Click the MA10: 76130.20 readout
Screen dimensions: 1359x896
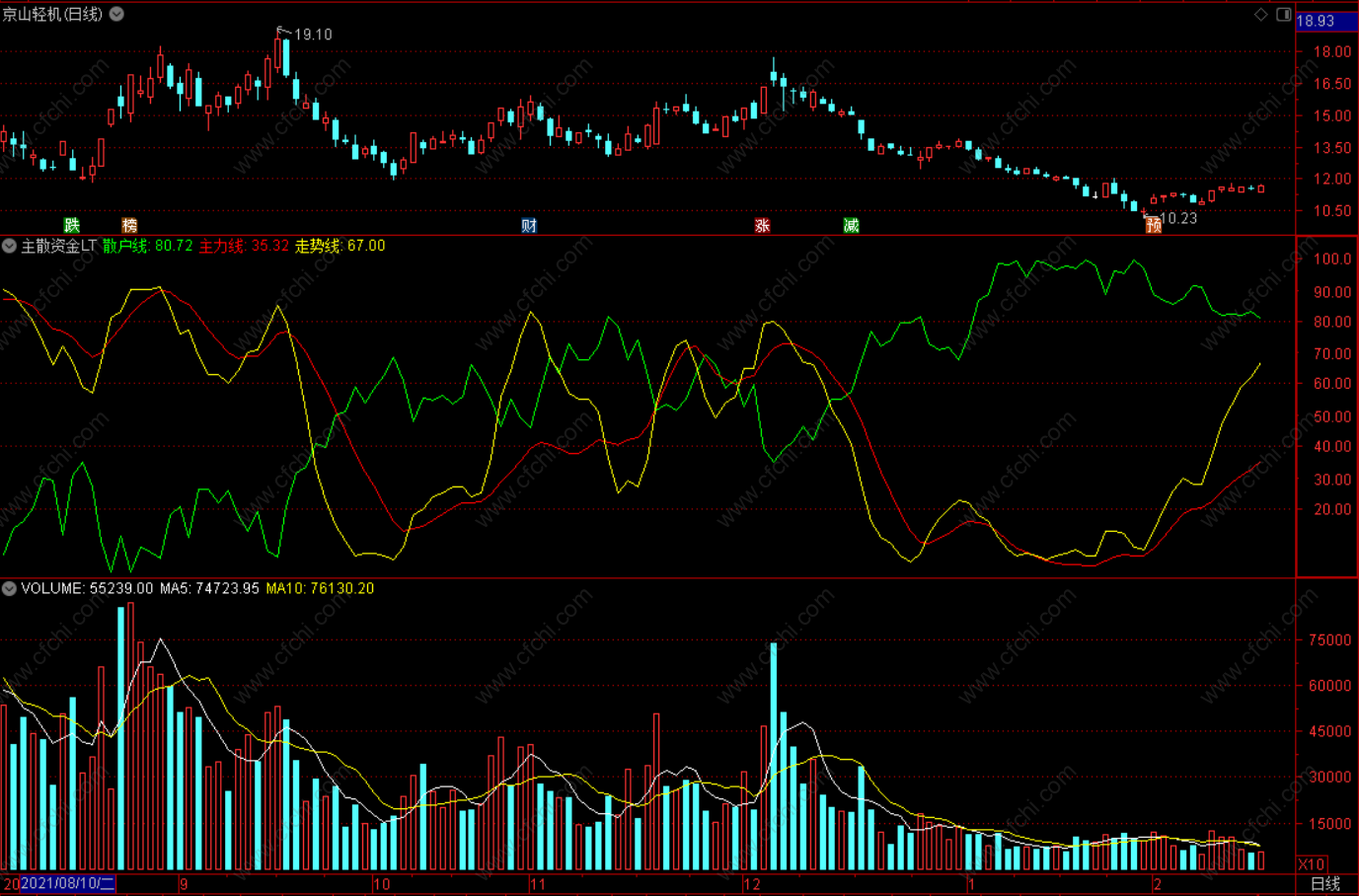(x=320, y=588)
